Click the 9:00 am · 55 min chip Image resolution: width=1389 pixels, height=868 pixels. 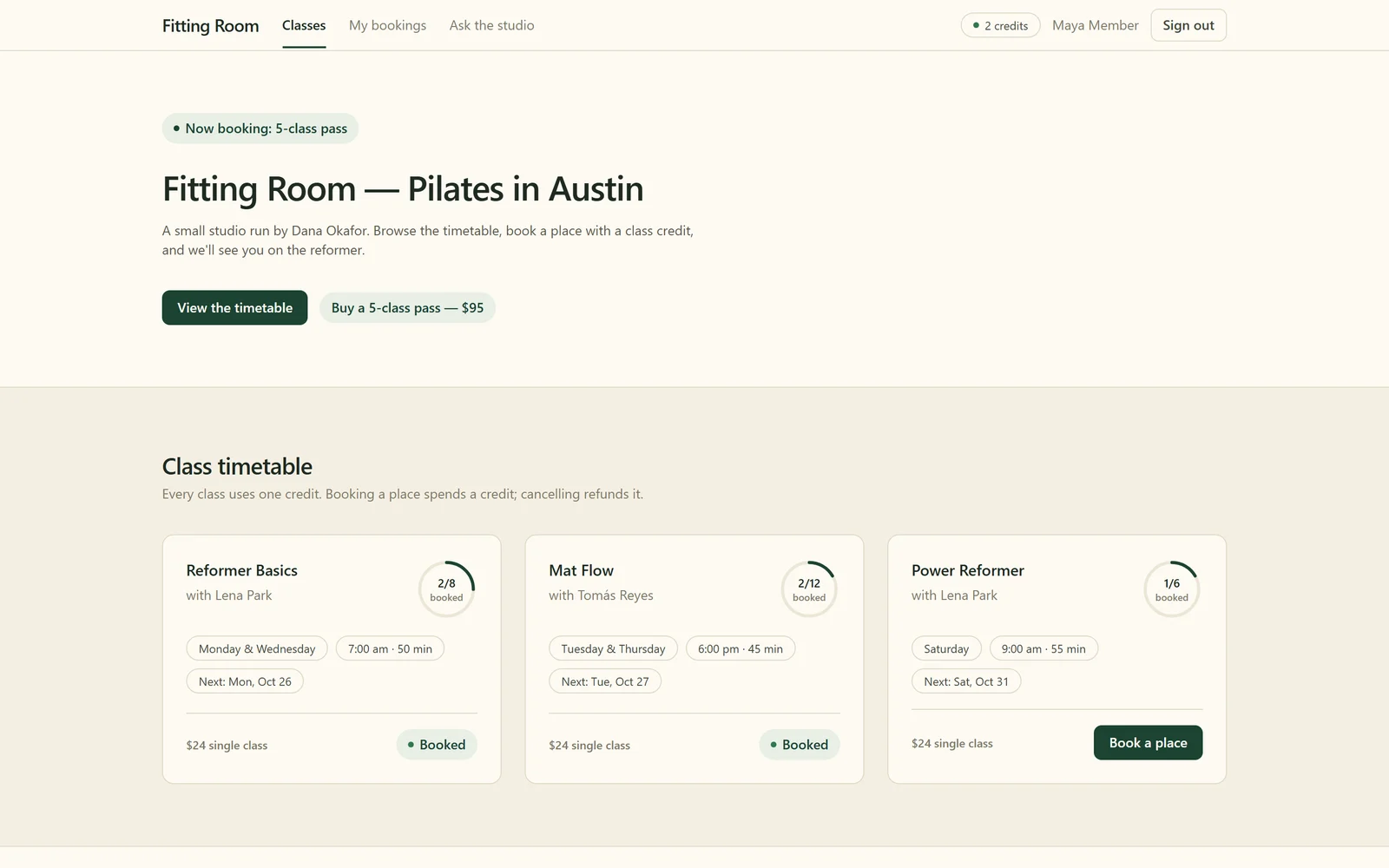[x=1043, y=648]
